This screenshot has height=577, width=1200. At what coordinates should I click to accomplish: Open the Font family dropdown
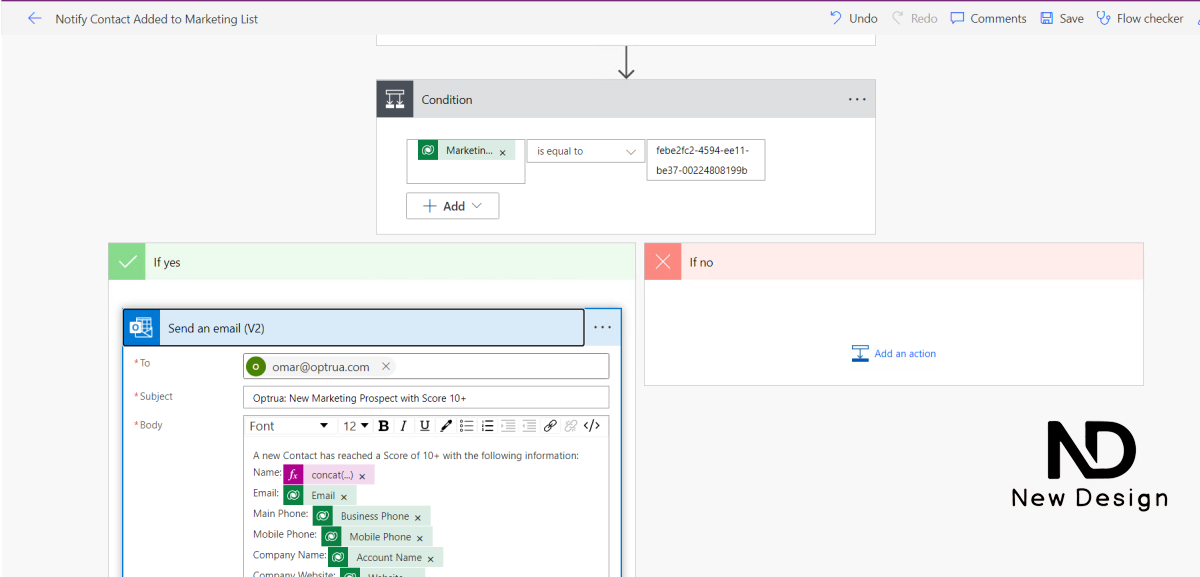click(289, 426)
